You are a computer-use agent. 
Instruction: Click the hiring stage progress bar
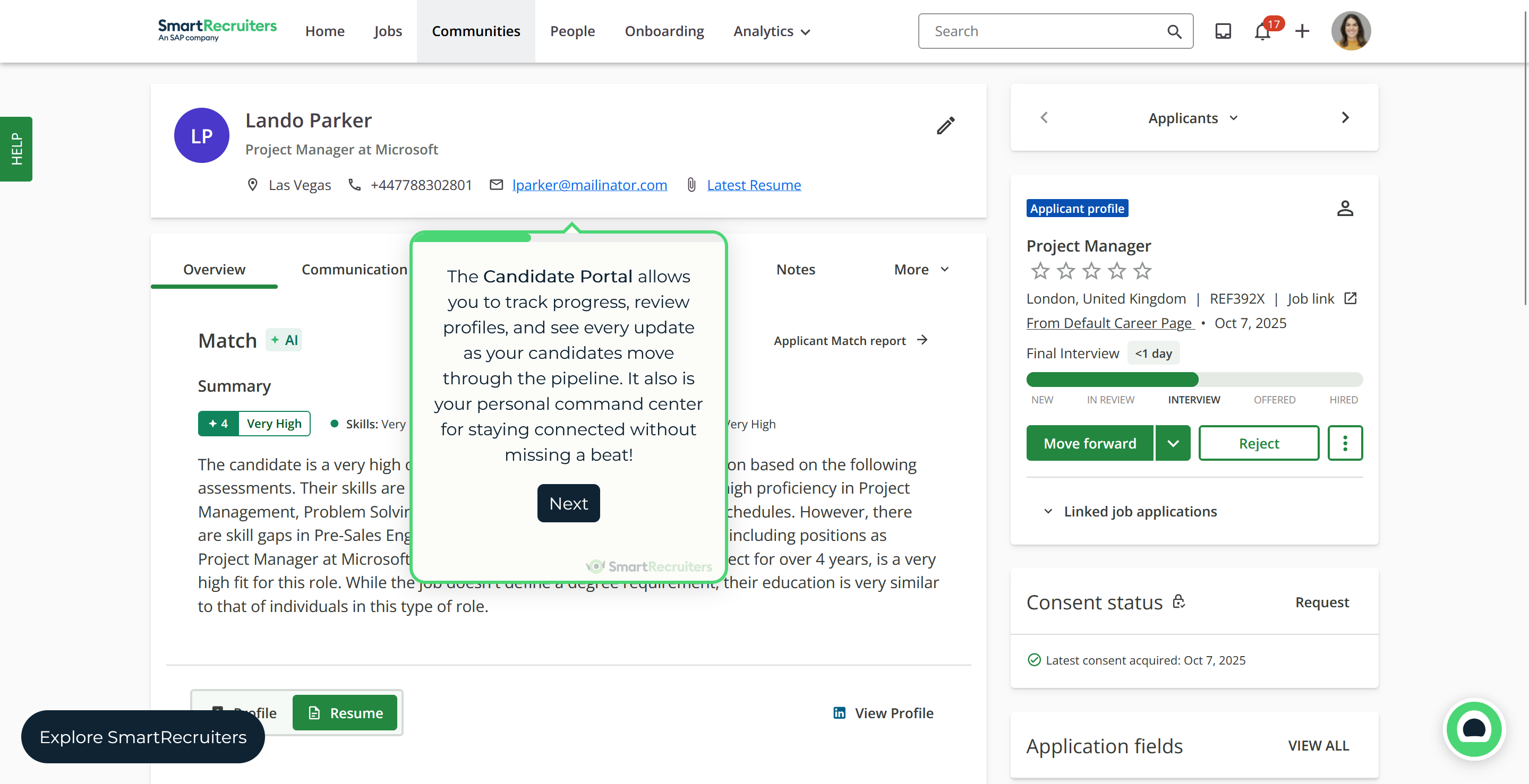1194,380
